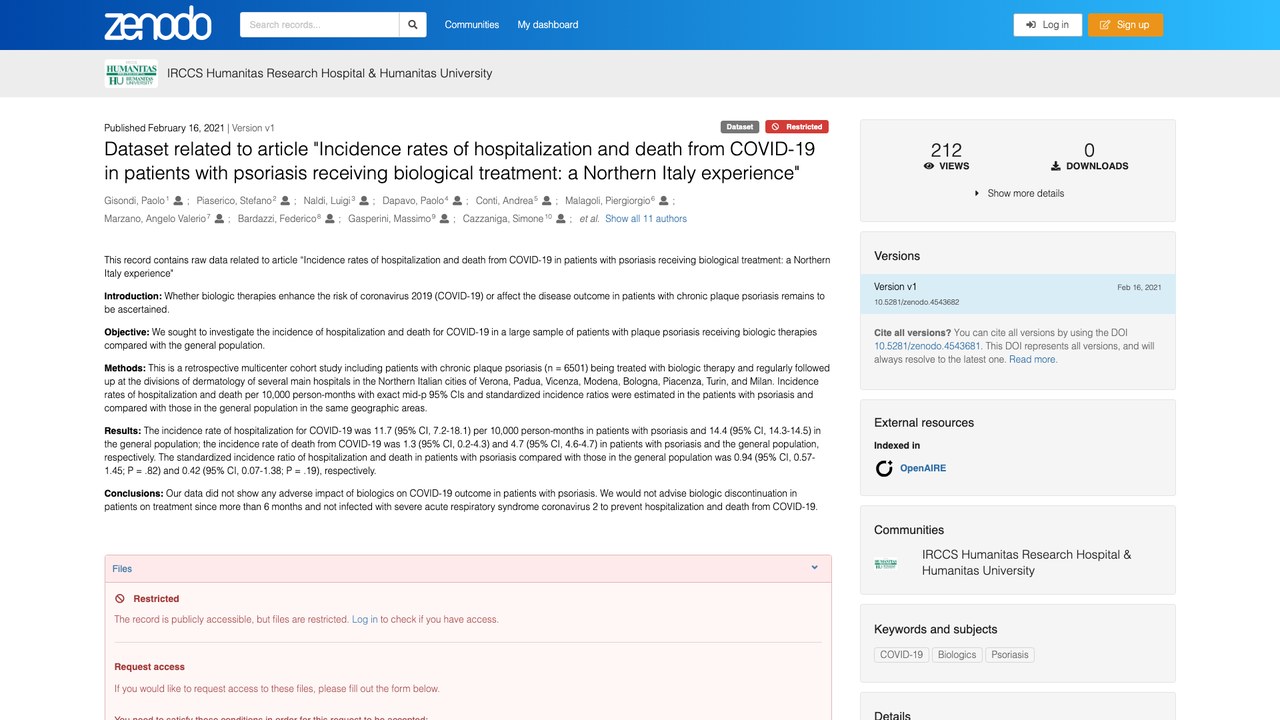This screenshot has width=1280, height=720.
Task: Collapse the Files panel chevron
Action: click(814, 568)
